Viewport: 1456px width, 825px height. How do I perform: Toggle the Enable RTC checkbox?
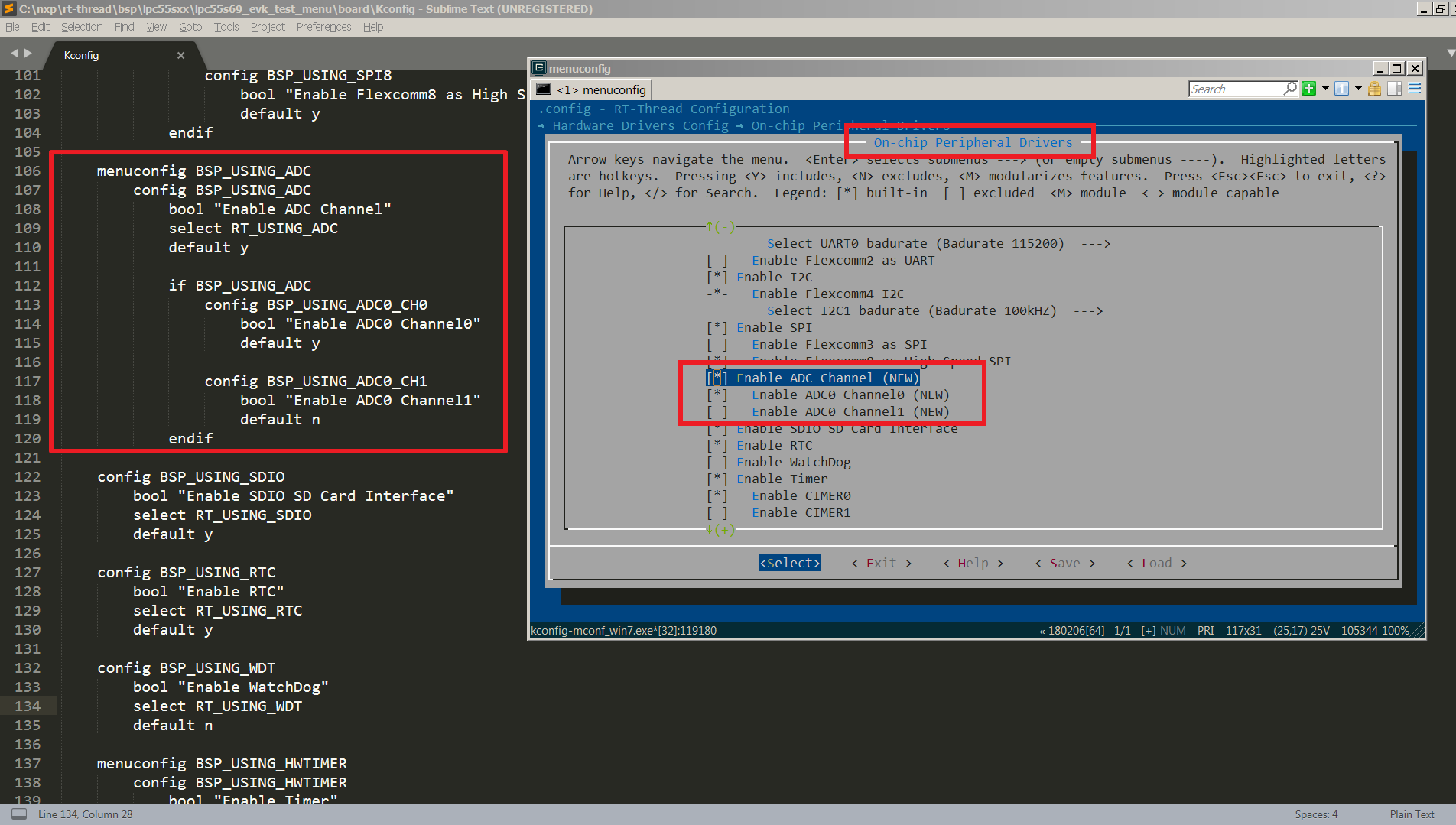(717, 445)
